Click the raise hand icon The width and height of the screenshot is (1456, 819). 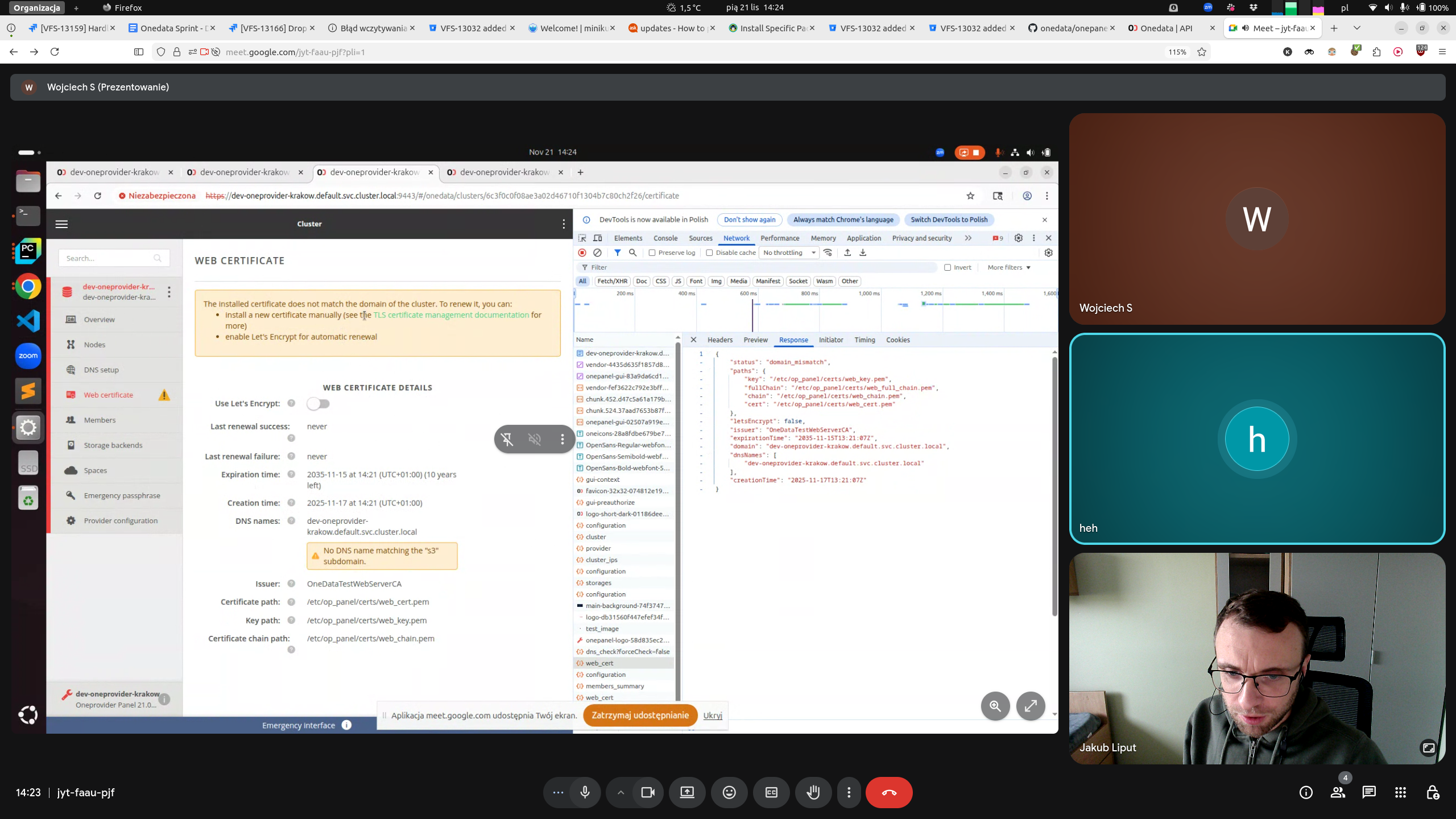[813, 792]
